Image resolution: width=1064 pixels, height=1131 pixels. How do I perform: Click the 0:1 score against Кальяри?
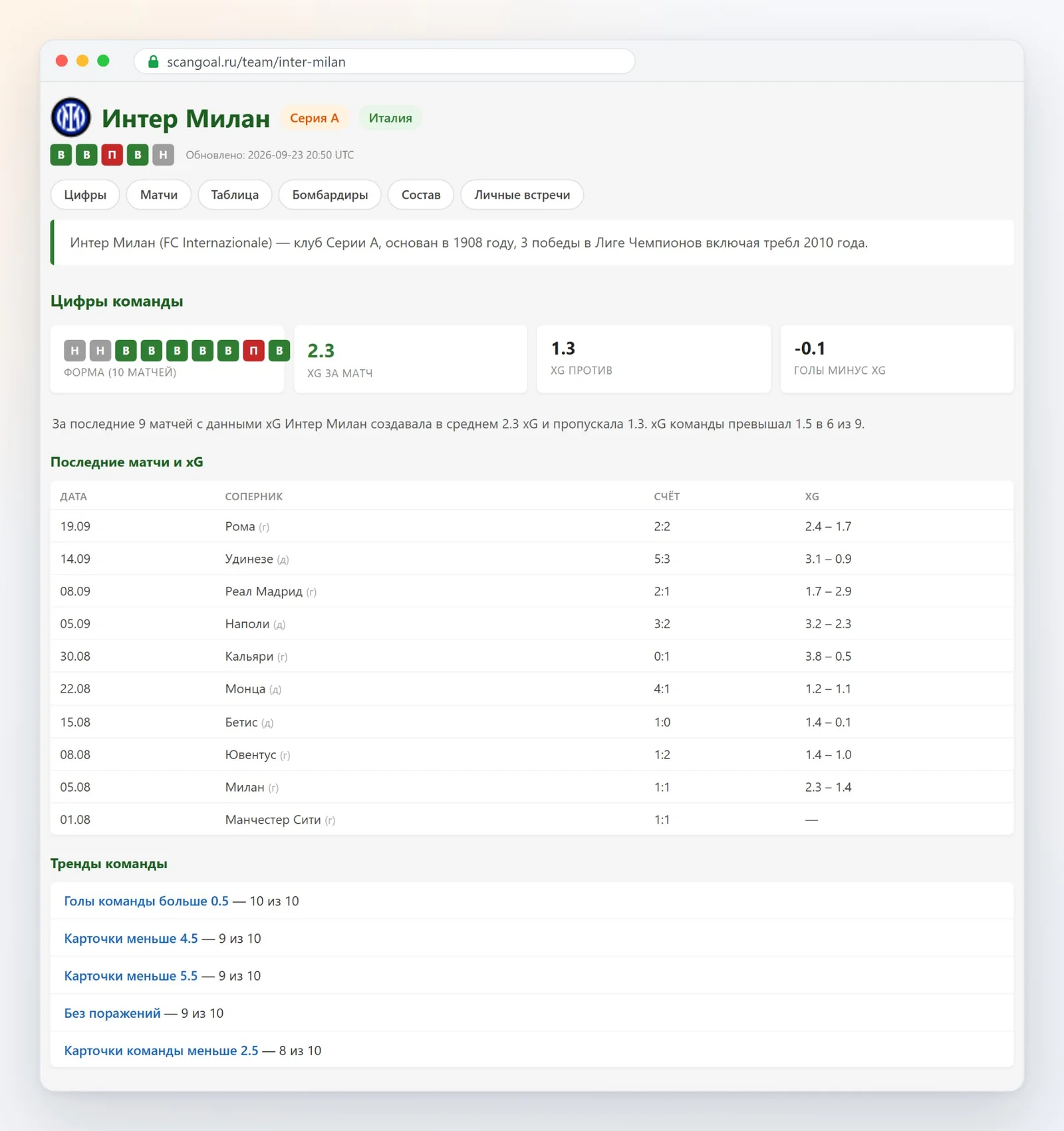(x=662, y=657)
